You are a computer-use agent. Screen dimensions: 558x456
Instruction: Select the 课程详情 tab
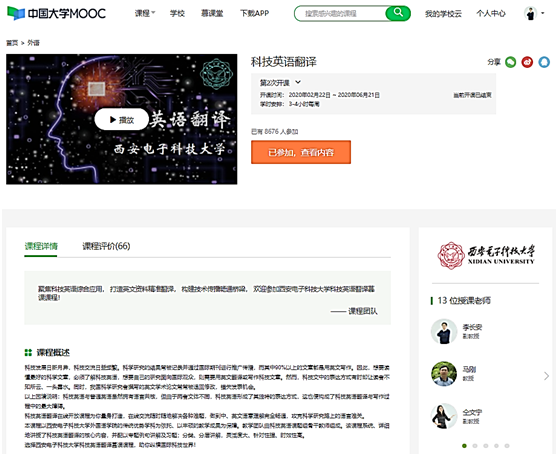pos(41,246)
